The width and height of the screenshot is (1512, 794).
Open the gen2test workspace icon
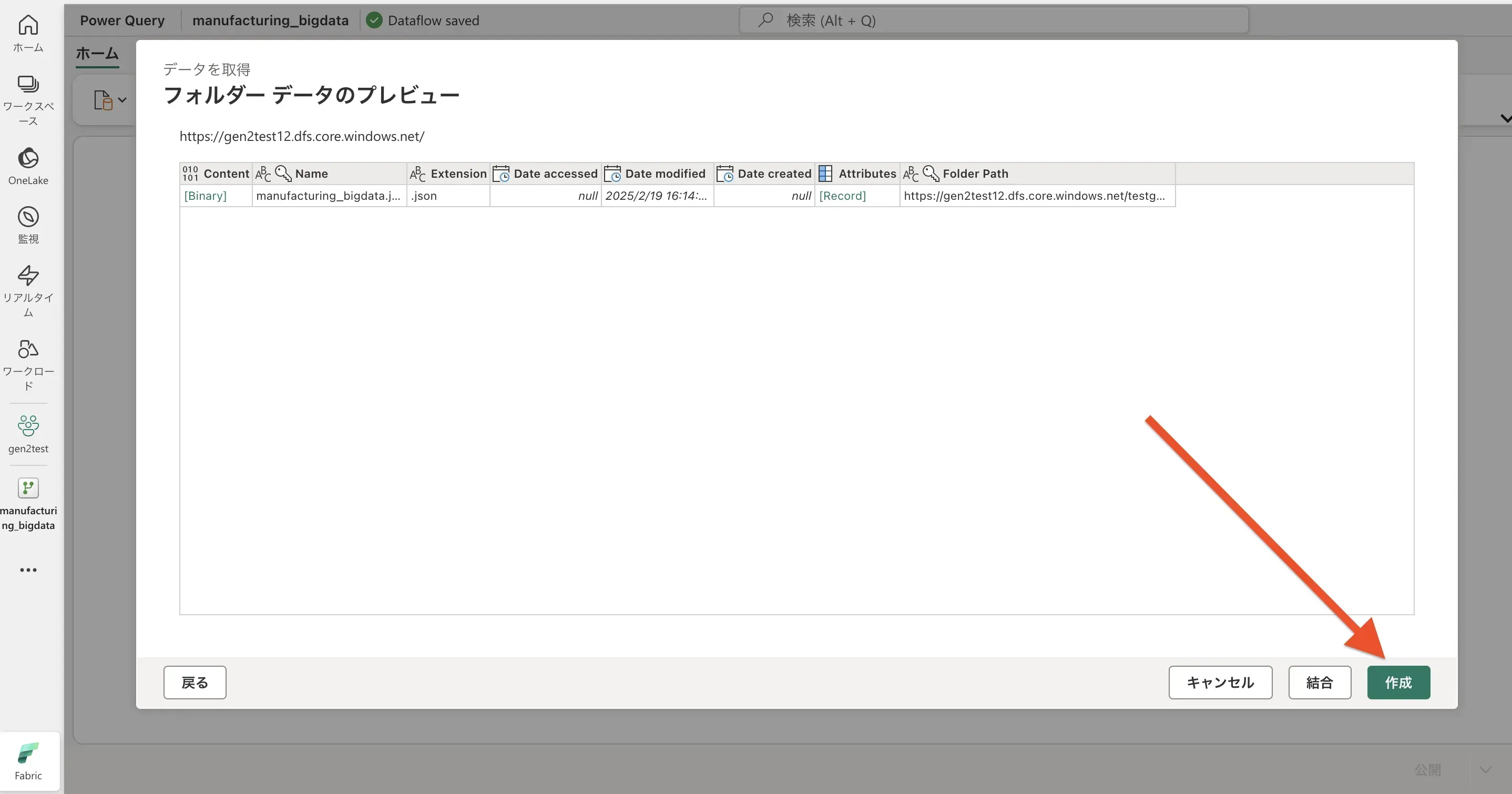[x=28, y=434]
